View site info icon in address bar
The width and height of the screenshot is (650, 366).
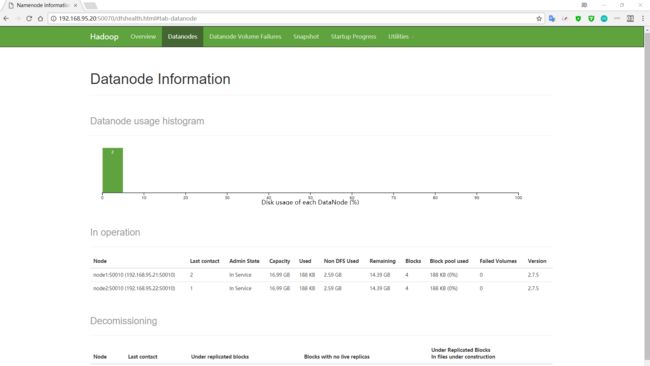(53, 19)
